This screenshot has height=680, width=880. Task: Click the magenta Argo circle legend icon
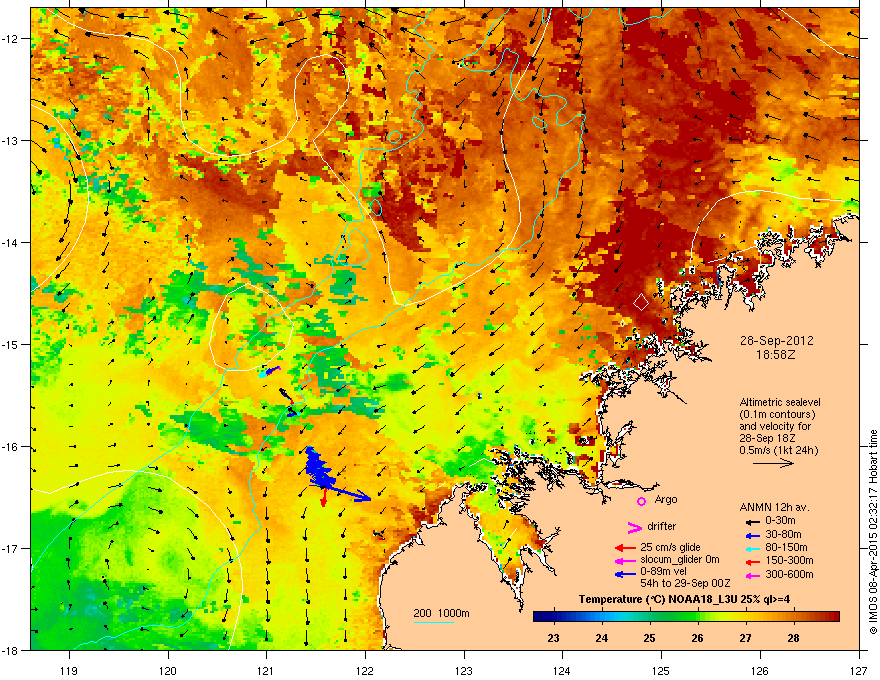tap(641, 501)
